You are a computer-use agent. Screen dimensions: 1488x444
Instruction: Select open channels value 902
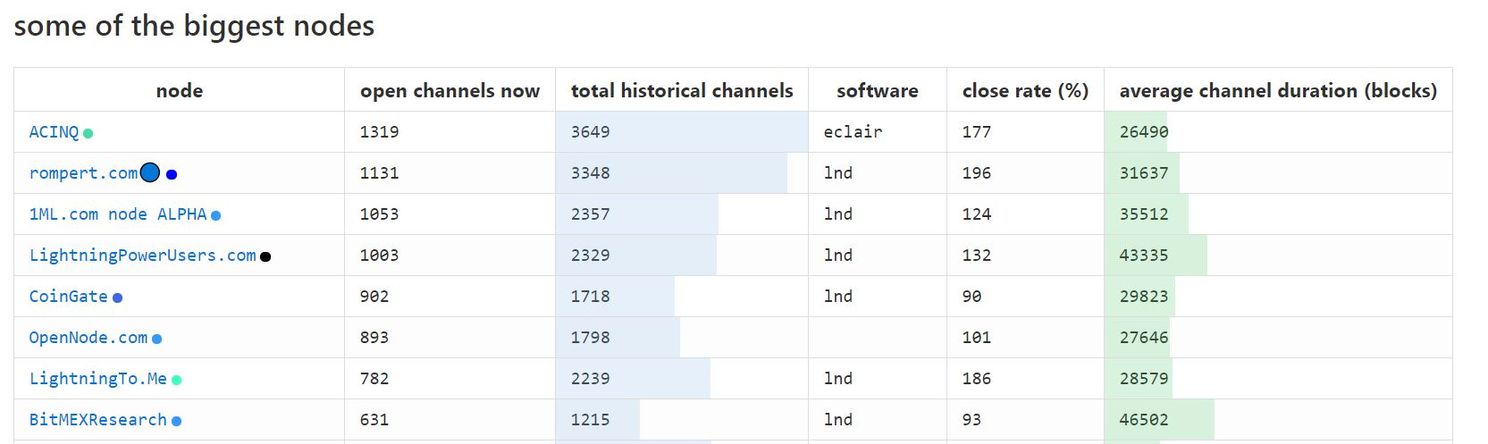click(x=374, y=296)
